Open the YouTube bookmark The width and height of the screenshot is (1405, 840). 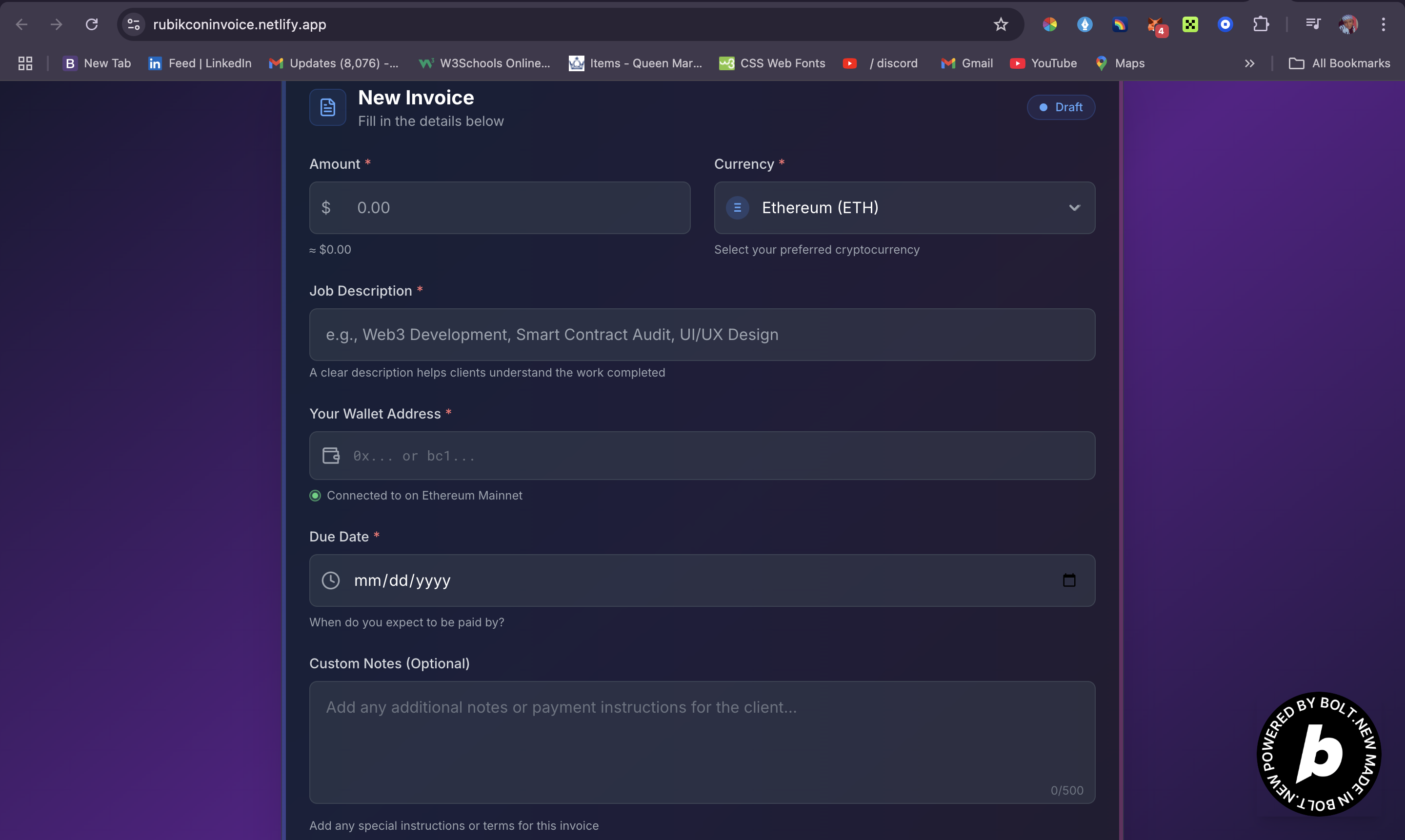pyautogui.click(x=1044, y=63)
